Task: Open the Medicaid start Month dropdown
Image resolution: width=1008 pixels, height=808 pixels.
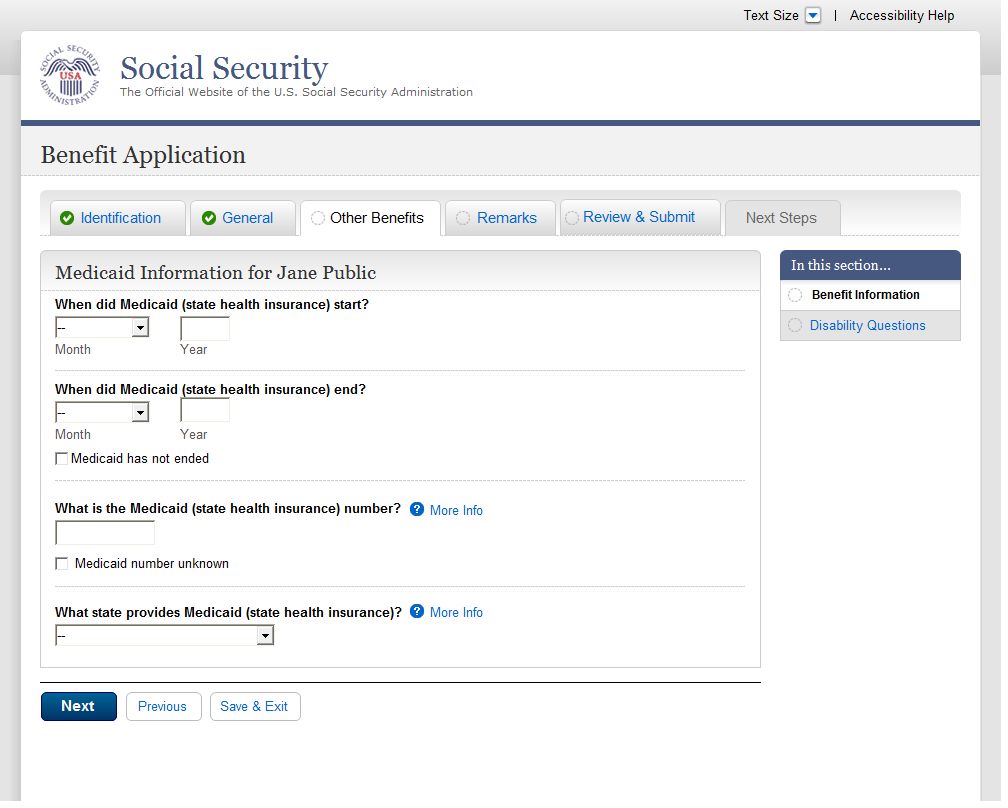Action: pos(102,327)
